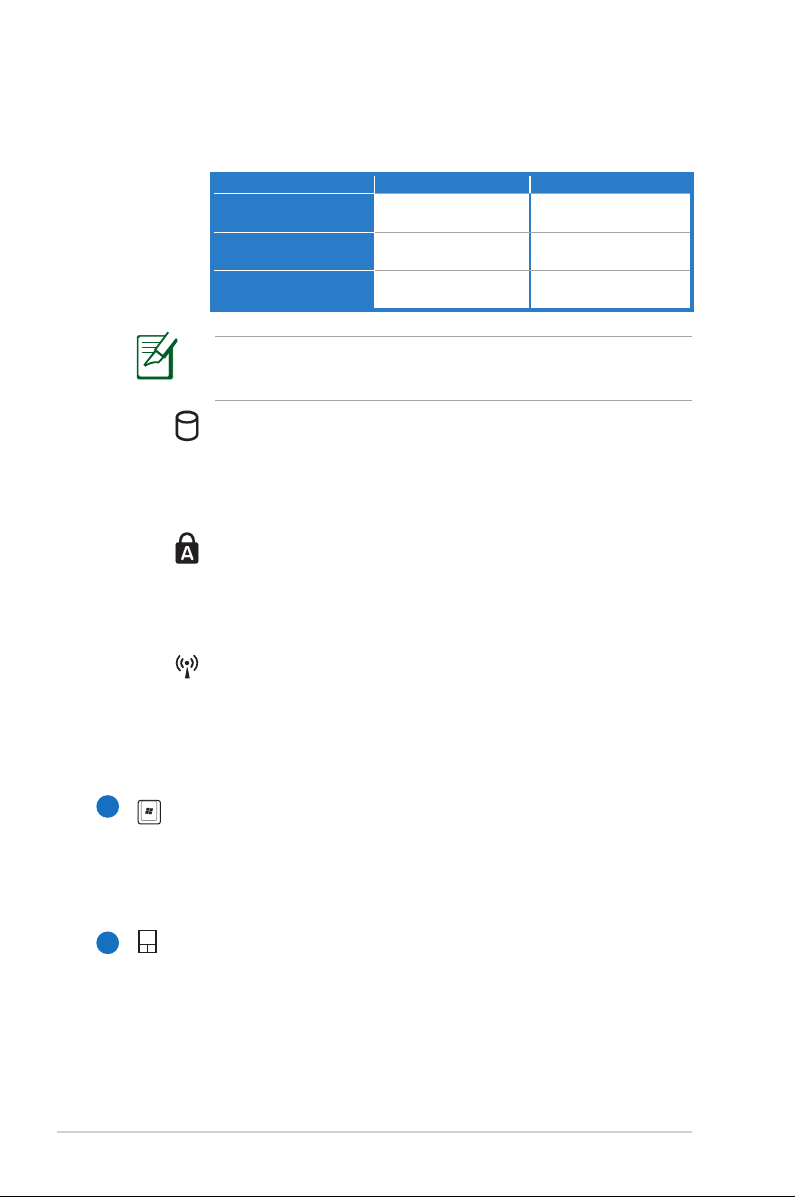Select the drive activity cylinder icon
The height and width of the screenshot is (1197, 795).
click(x=187, y=426)
